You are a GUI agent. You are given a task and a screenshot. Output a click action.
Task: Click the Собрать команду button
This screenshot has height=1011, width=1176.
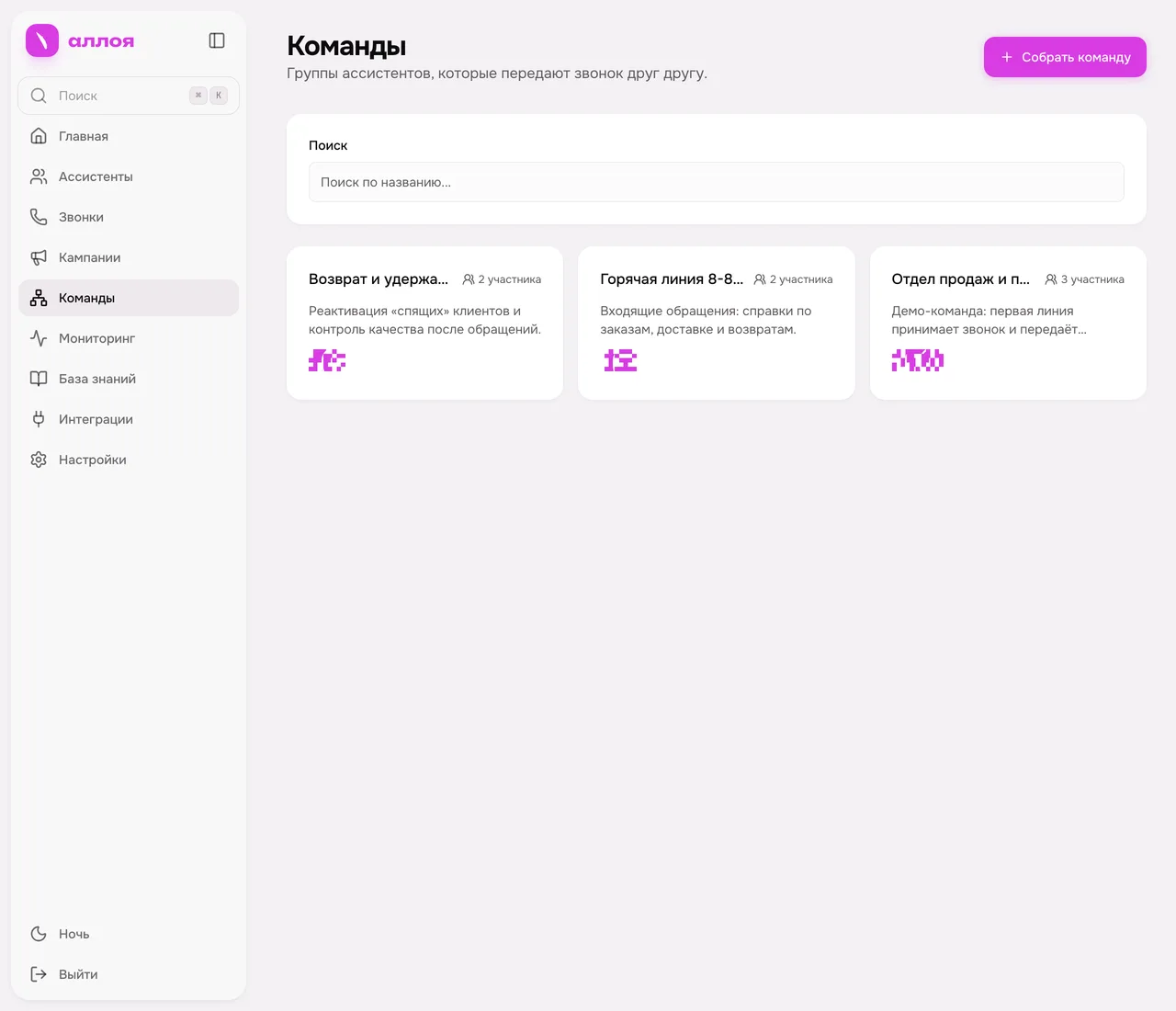point(1065,57)
